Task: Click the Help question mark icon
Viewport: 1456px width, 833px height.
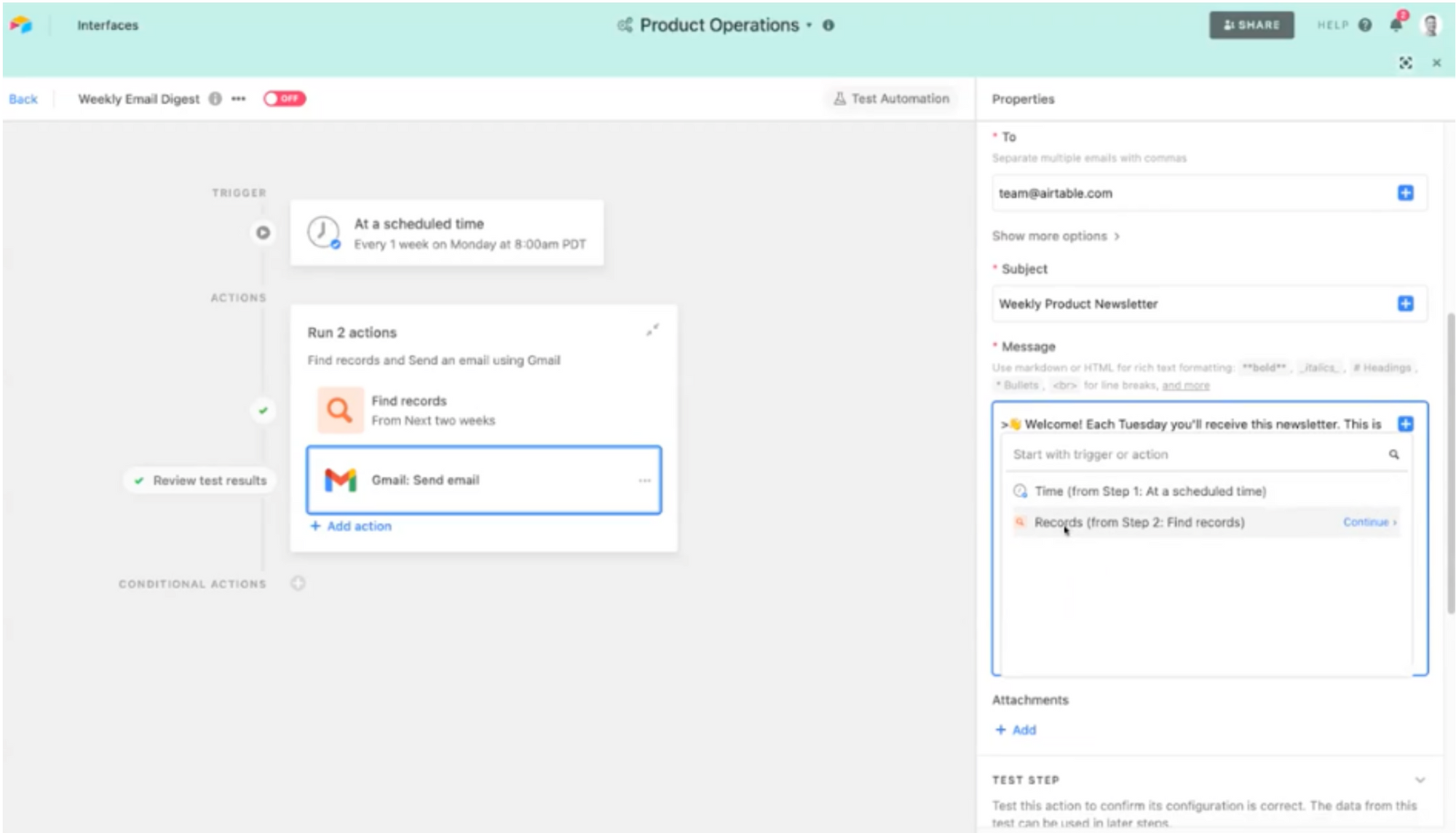Action: tap(1365, 25)
